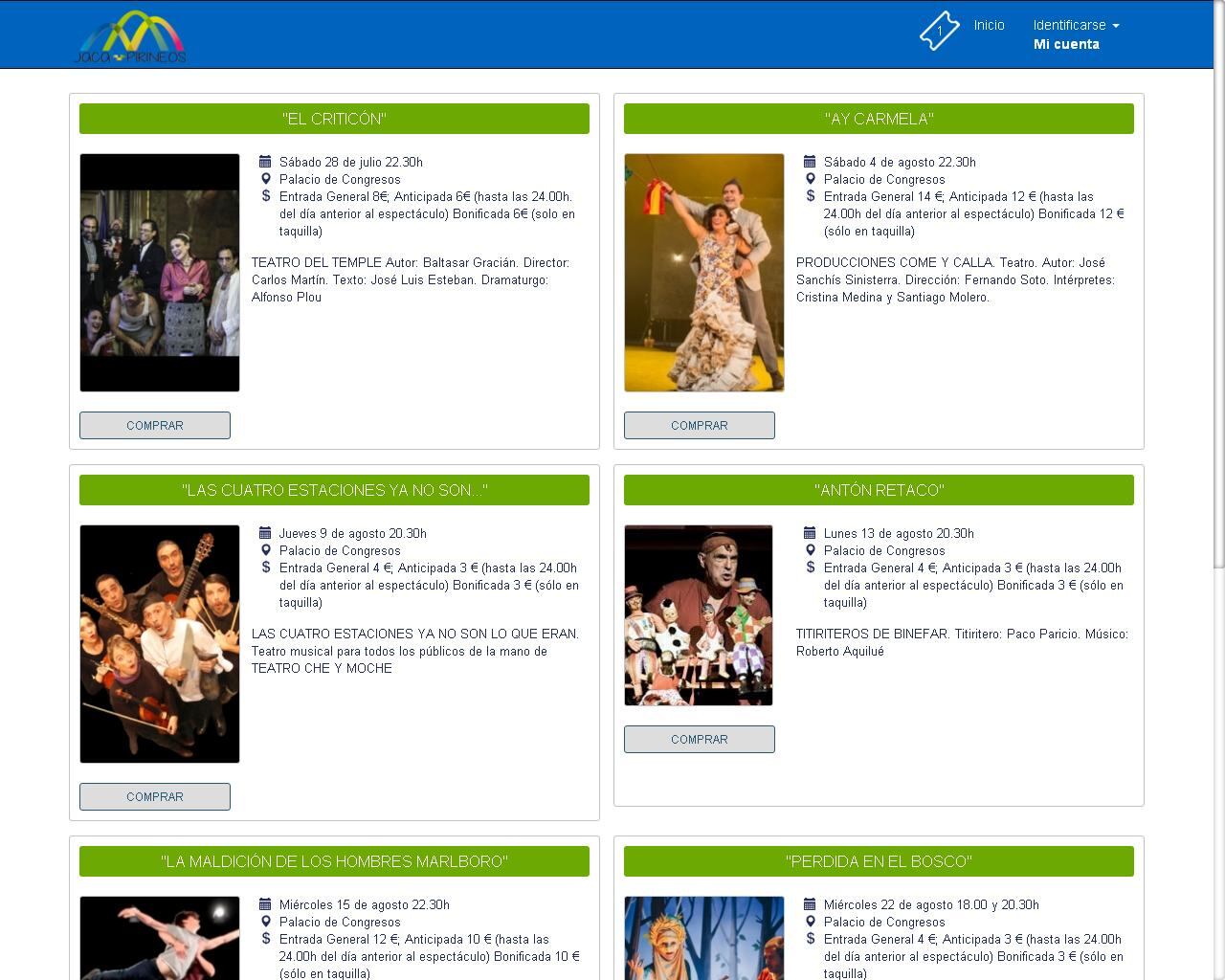The width and height of the screenshot is (1225, 980).
Task: Click dollar price icon for Antón Retaco
Action: pos(810,568)
